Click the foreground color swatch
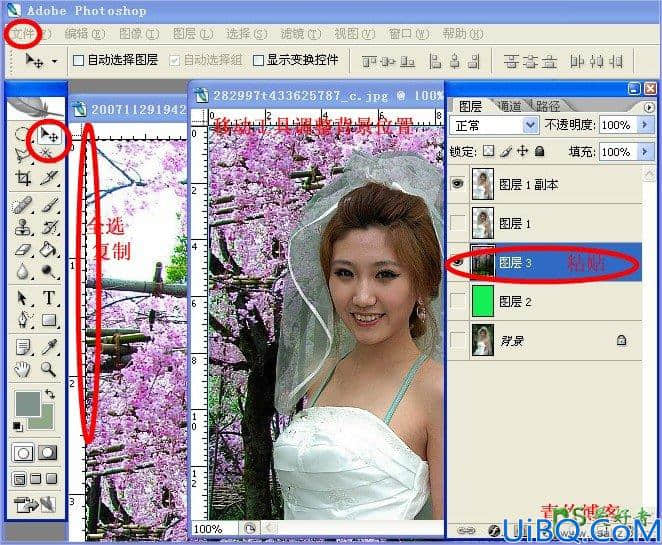 tap(27, 403)
